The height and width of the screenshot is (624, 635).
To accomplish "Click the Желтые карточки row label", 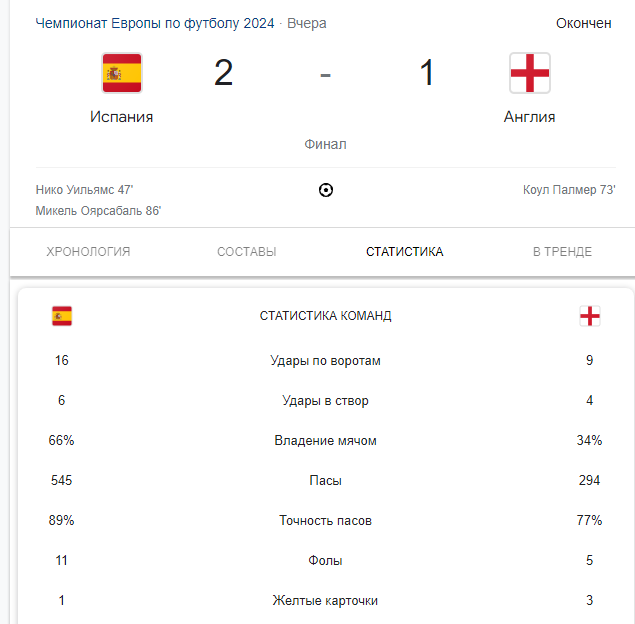I will pos(325,600).
